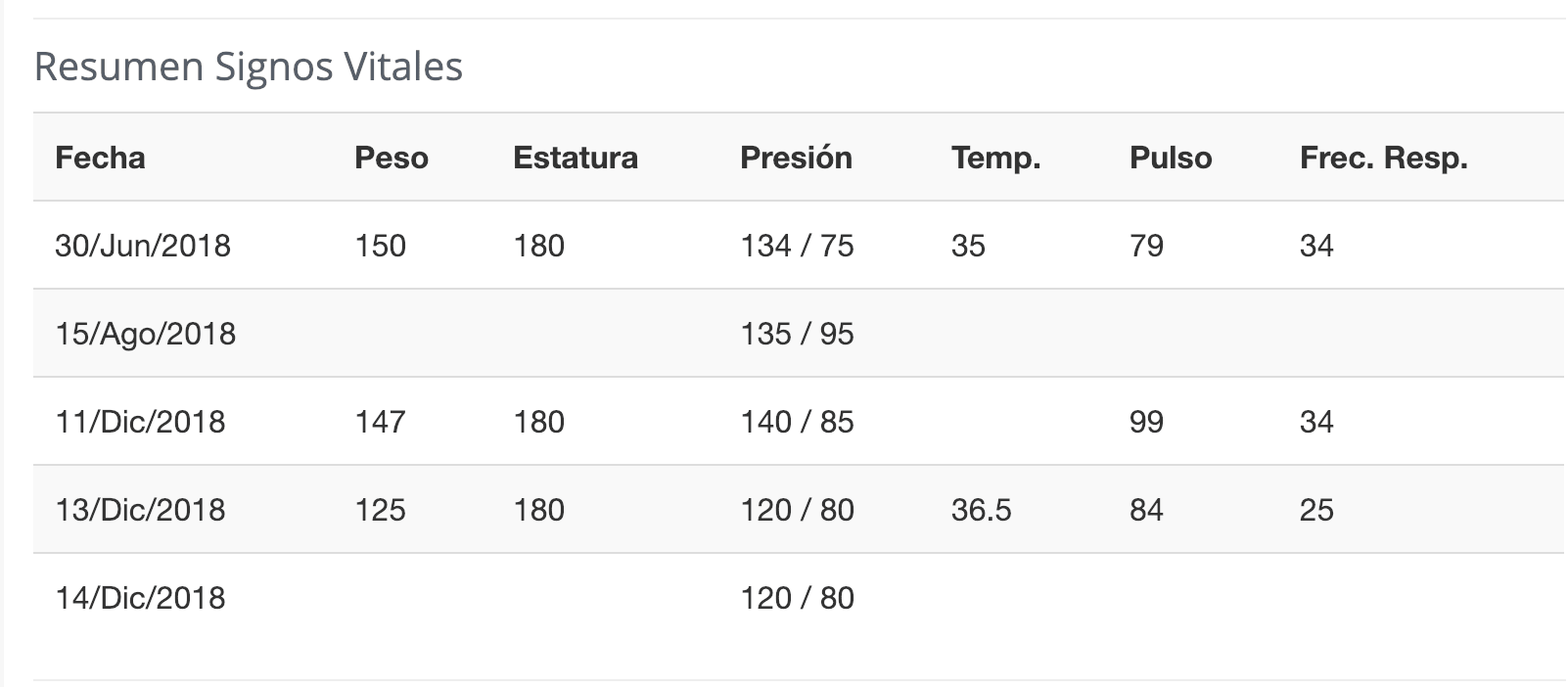The height and width of the screenshot is (687, 1568).
Task: Click the weight value 147
Action: (380, 422)
